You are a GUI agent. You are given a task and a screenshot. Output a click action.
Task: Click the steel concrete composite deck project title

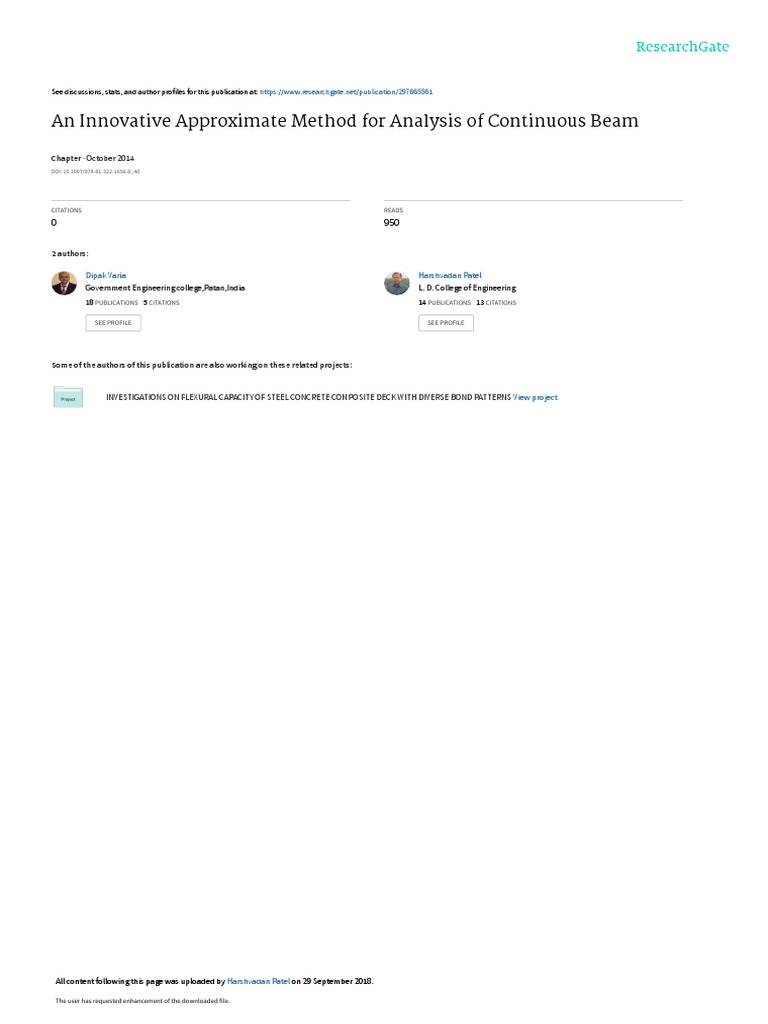pyautogui.click(x=308, y=397)
